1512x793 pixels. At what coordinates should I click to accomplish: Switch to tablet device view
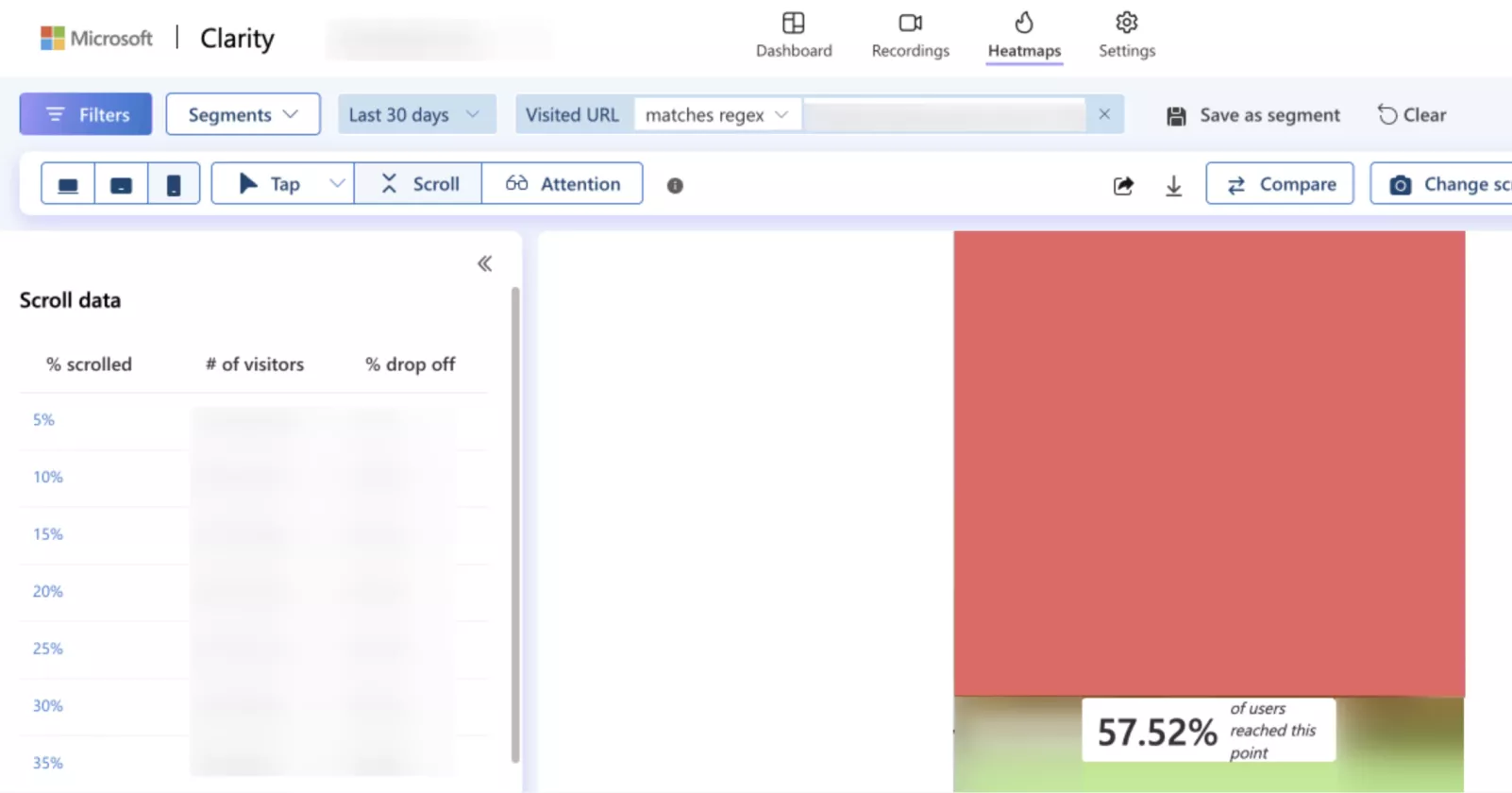coord(121,184)
